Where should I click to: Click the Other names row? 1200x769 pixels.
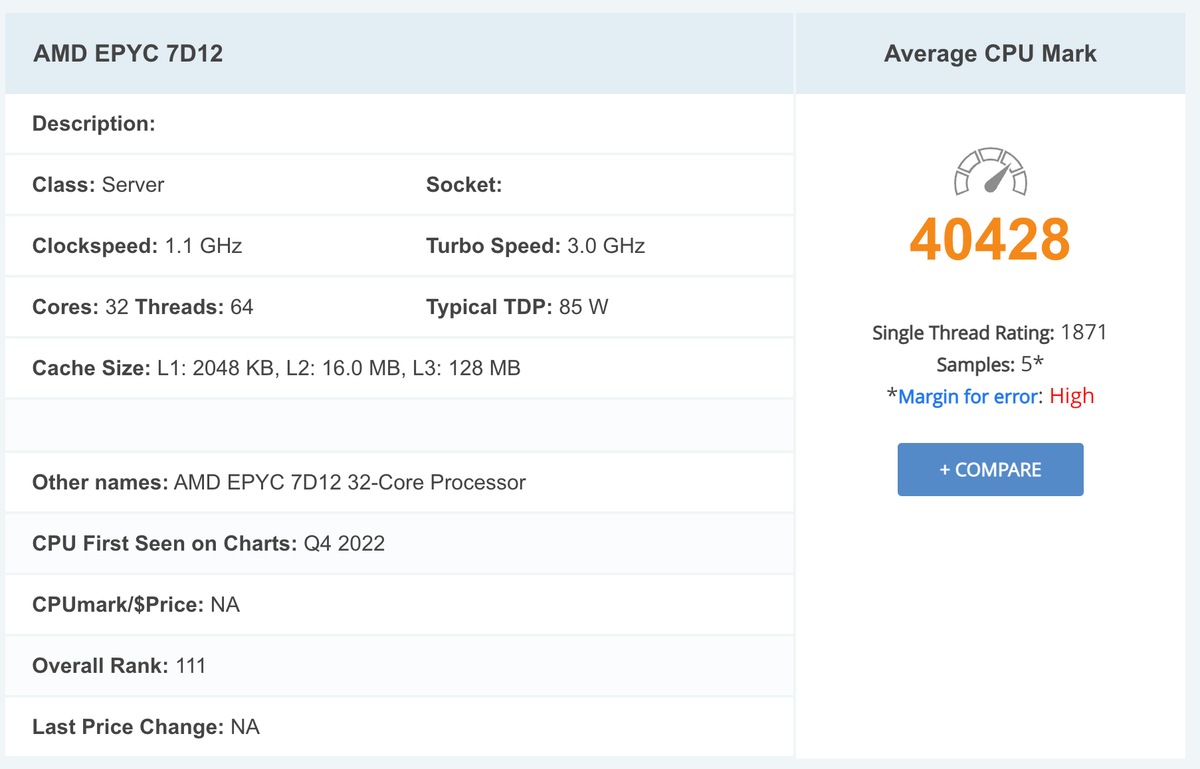click(279, 483)
